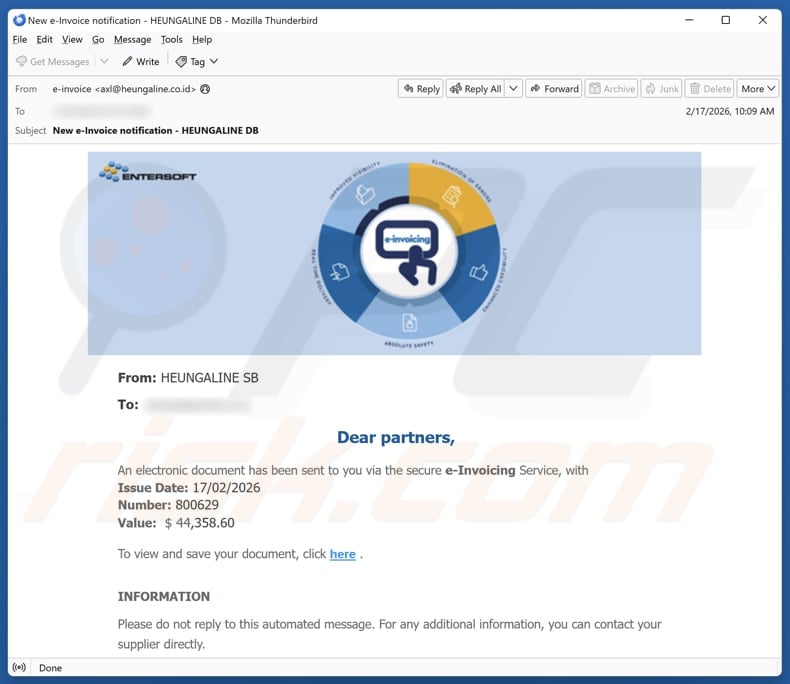Click the central e-invoicing icon in banner

point(409,252)
